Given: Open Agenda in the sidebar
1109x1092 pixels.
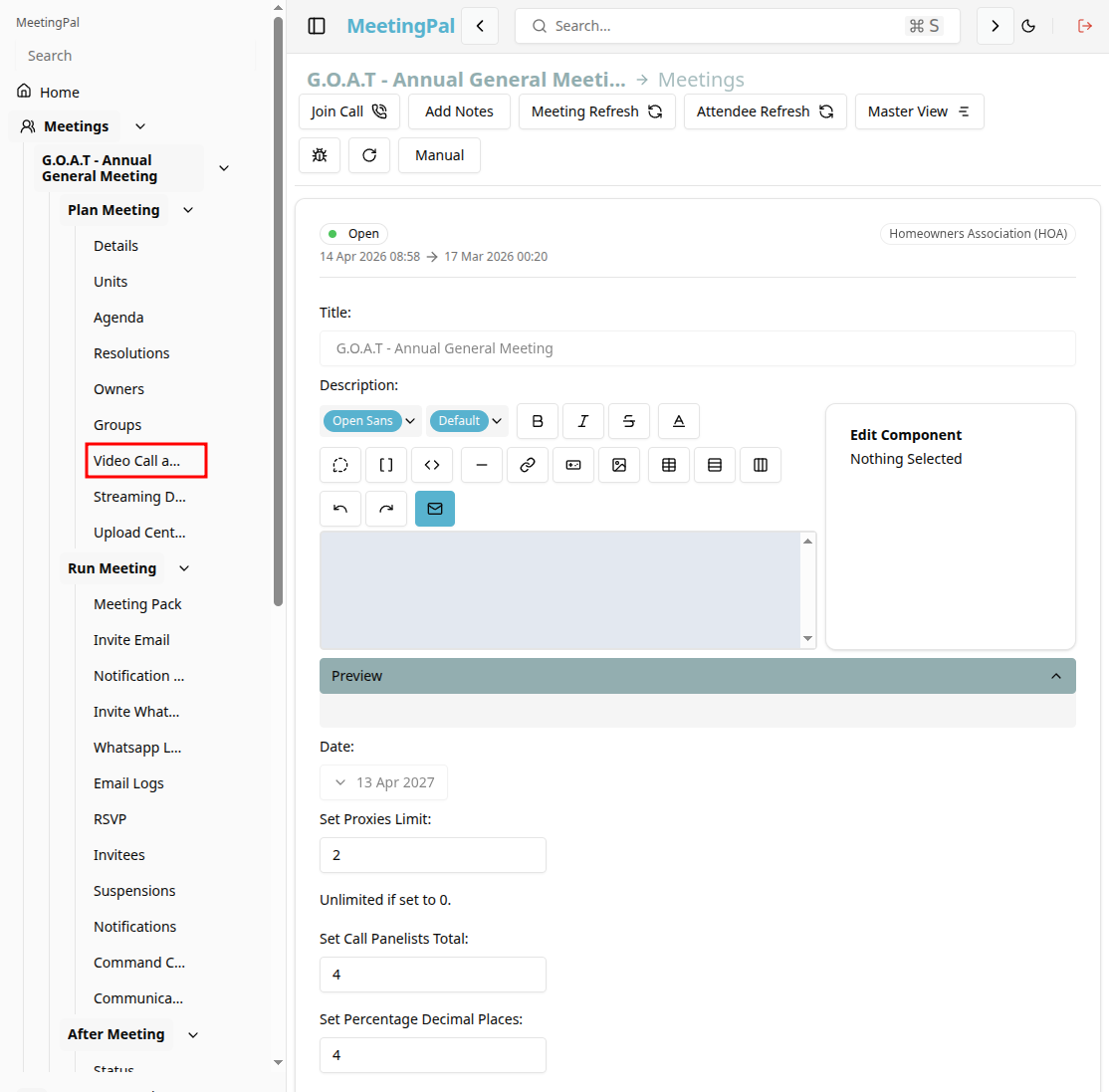Looking at the screenshot, I should [118, 318].
